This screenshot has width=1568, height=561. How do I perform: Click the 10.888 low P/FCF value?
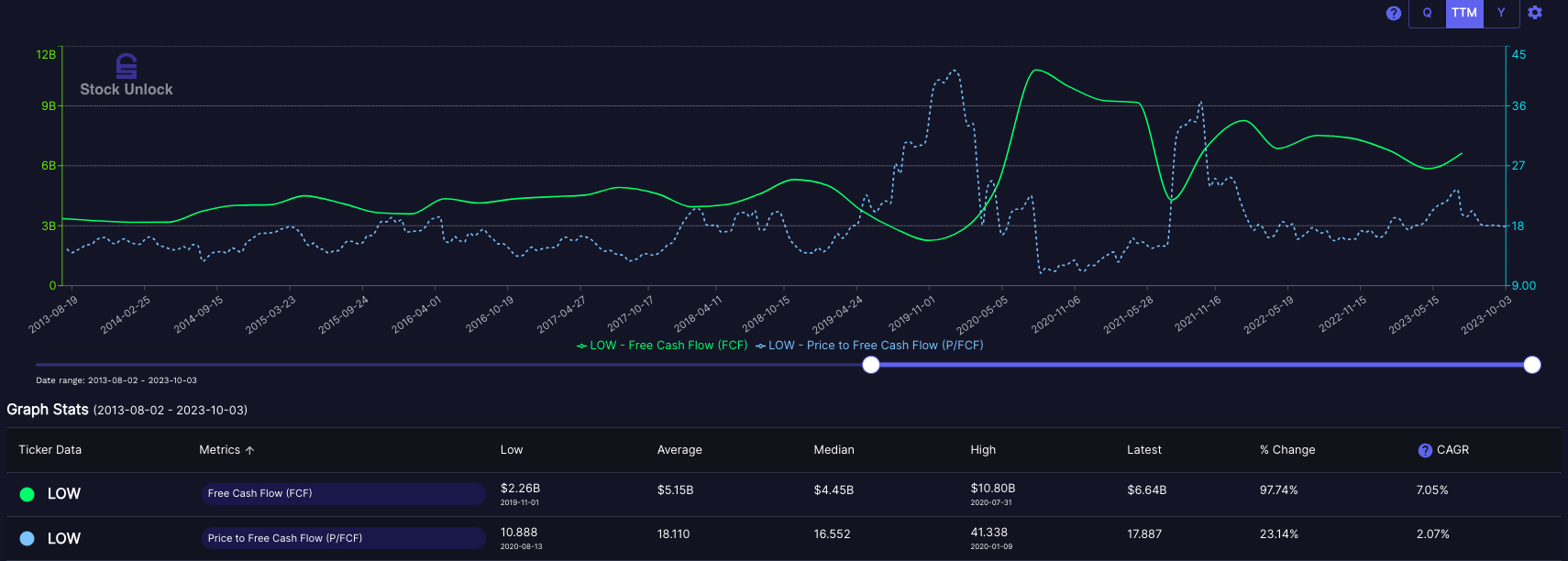pyautogui.click(x=519, y=533)
